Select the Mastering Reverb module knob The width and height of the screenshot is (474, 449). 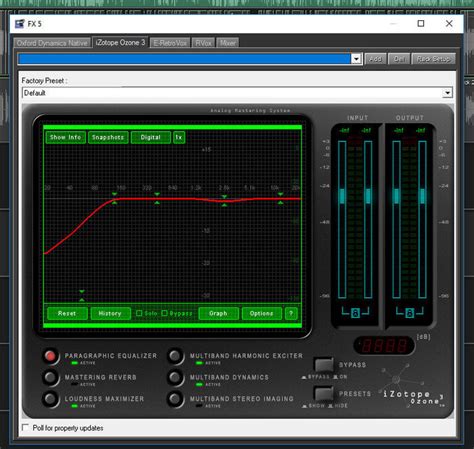coord(50,377)
